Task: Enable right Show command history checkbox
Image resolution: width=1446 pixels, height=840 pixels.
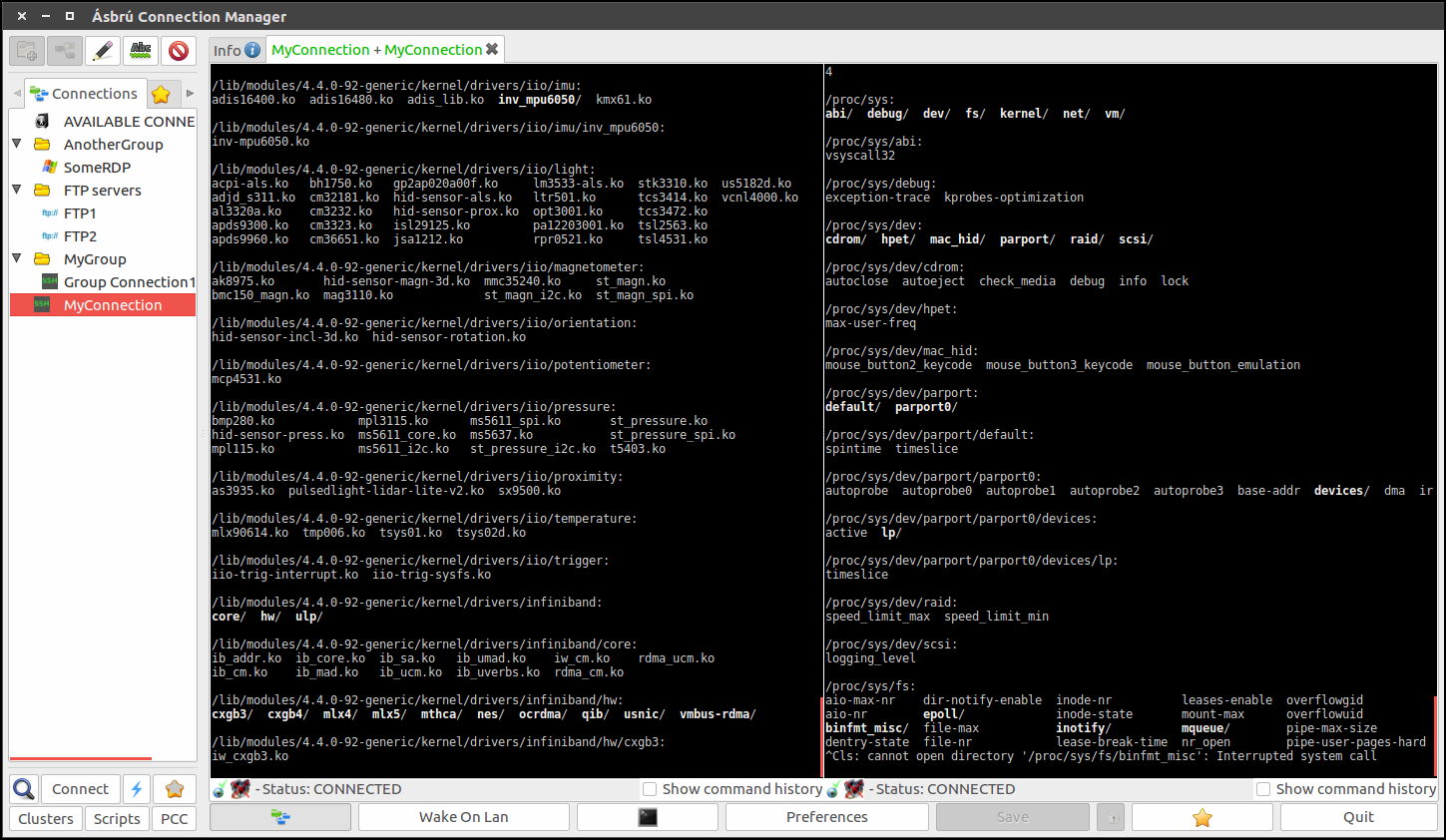Action: [x=1263, y=789]
